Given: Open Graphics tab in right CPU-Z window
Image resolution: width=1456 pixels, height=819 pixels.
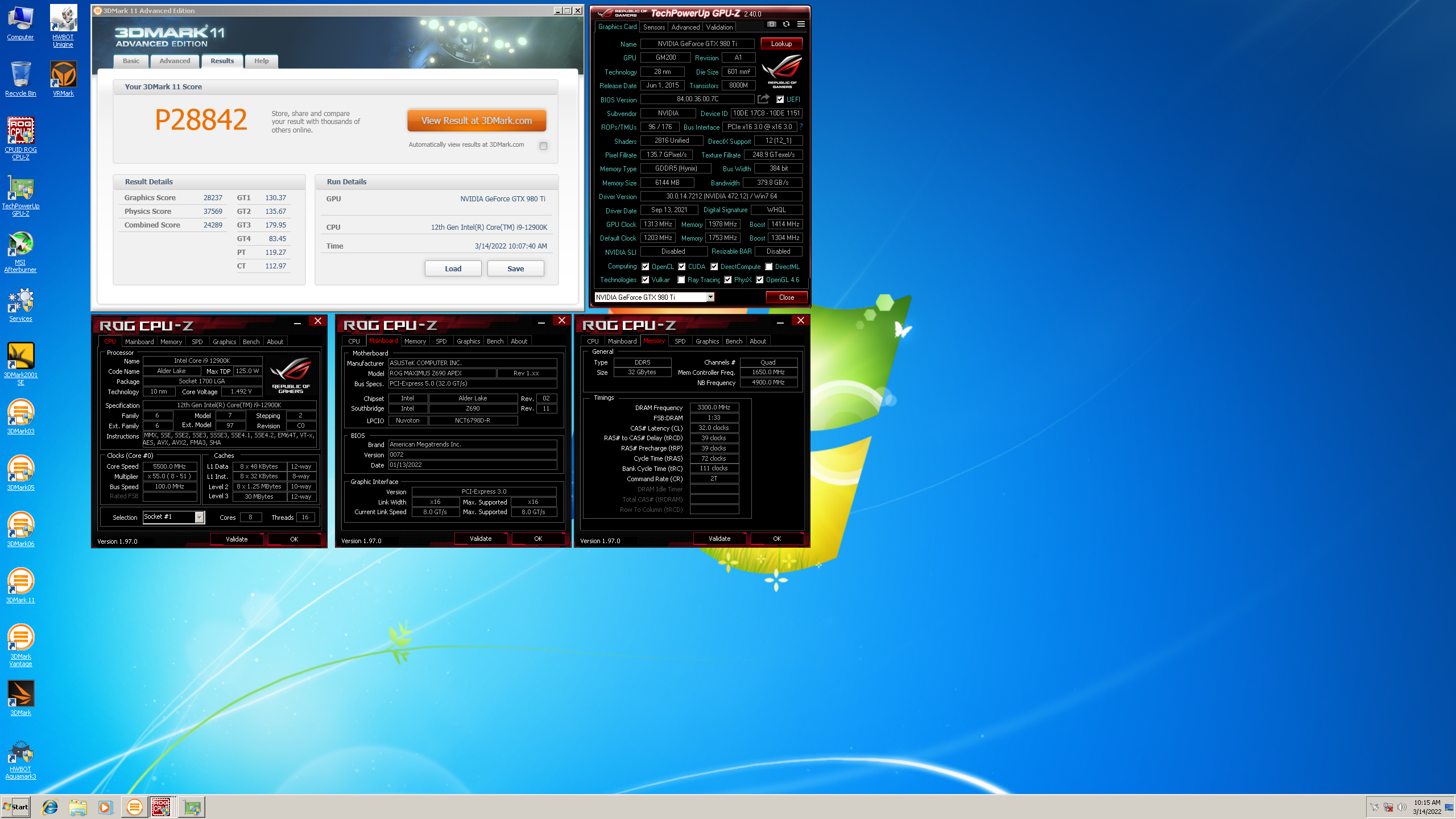Looking at the screenshot, I should click(708, 341).
